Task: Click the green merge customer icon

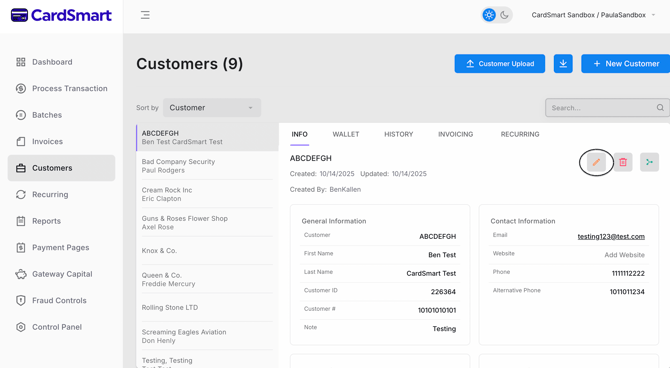Action: pyautogui.click(x=649, y=162)
